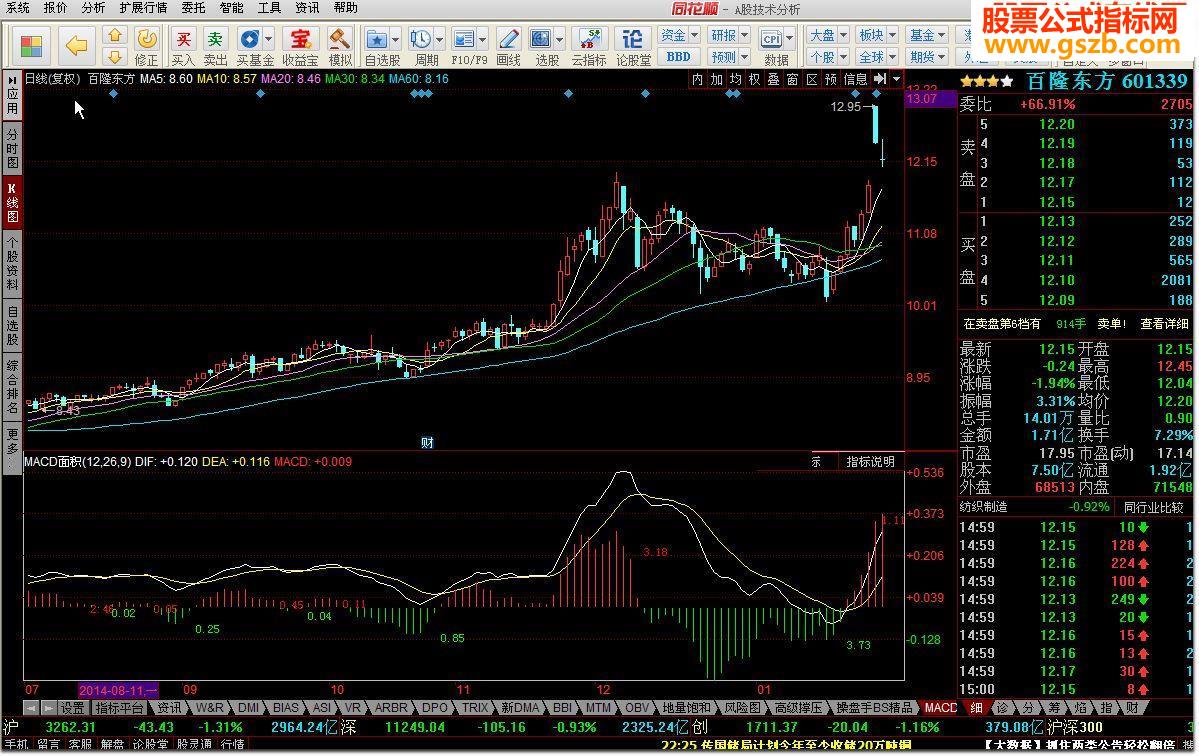Open the 板块 dropdown
Image resolution: width=1199 pixels, height=756 pixels.
pos(877,35)
